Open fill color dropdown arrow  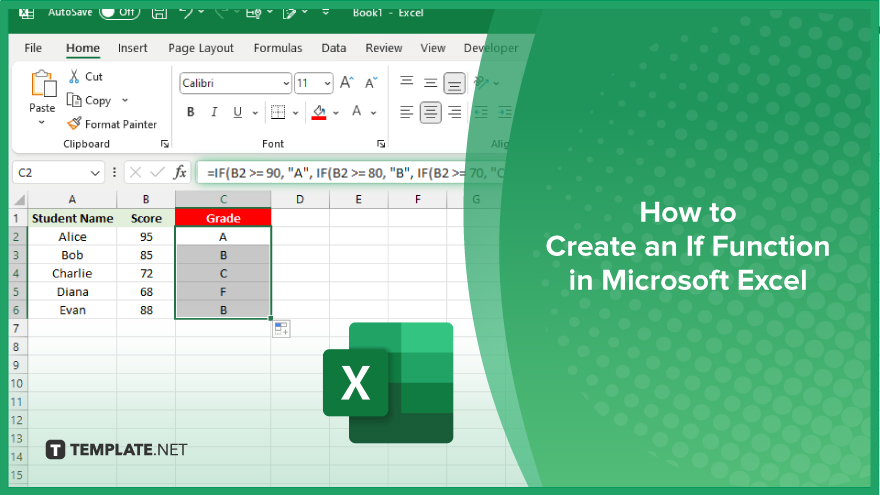tap(336, 113)
